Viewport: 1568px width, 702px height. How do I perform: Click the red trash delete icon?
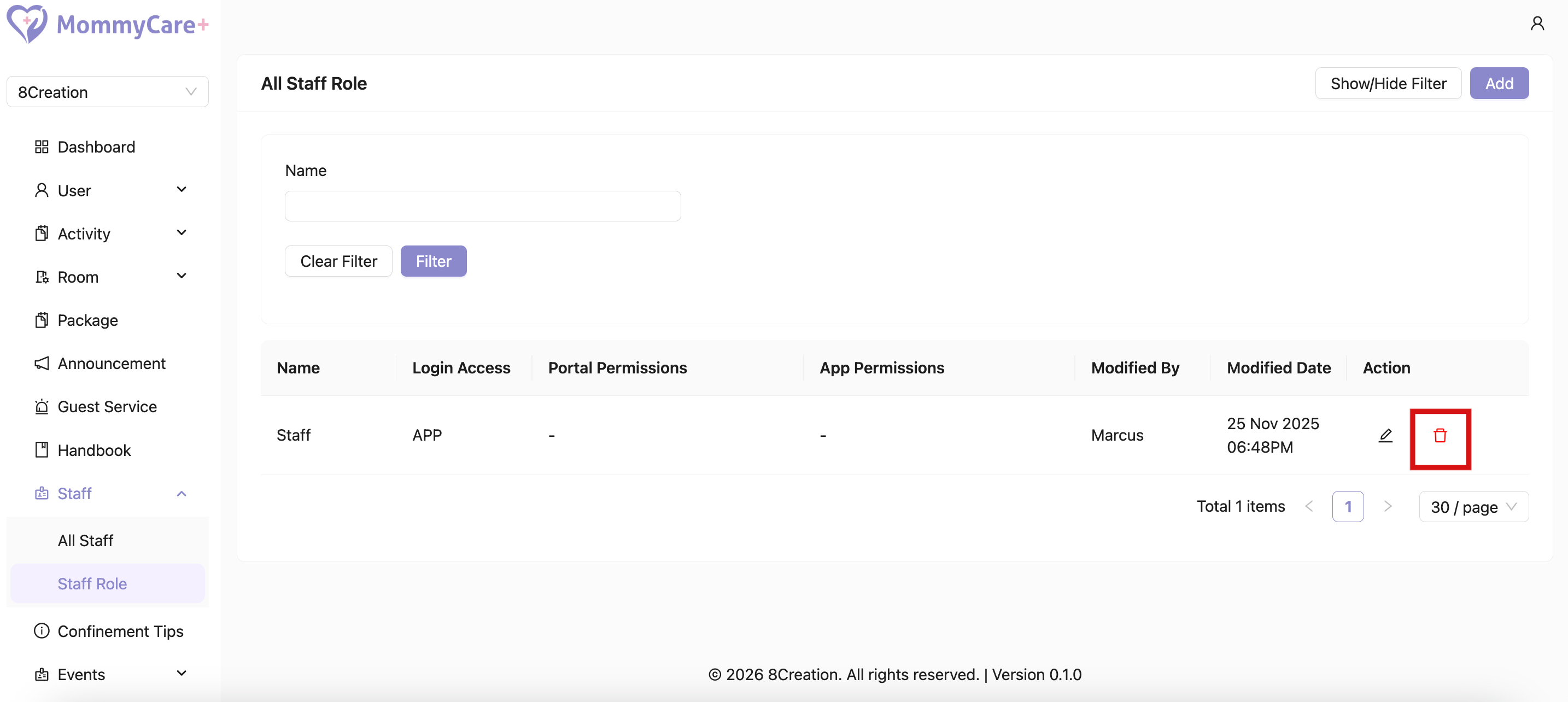click(x=1440, y=435)
